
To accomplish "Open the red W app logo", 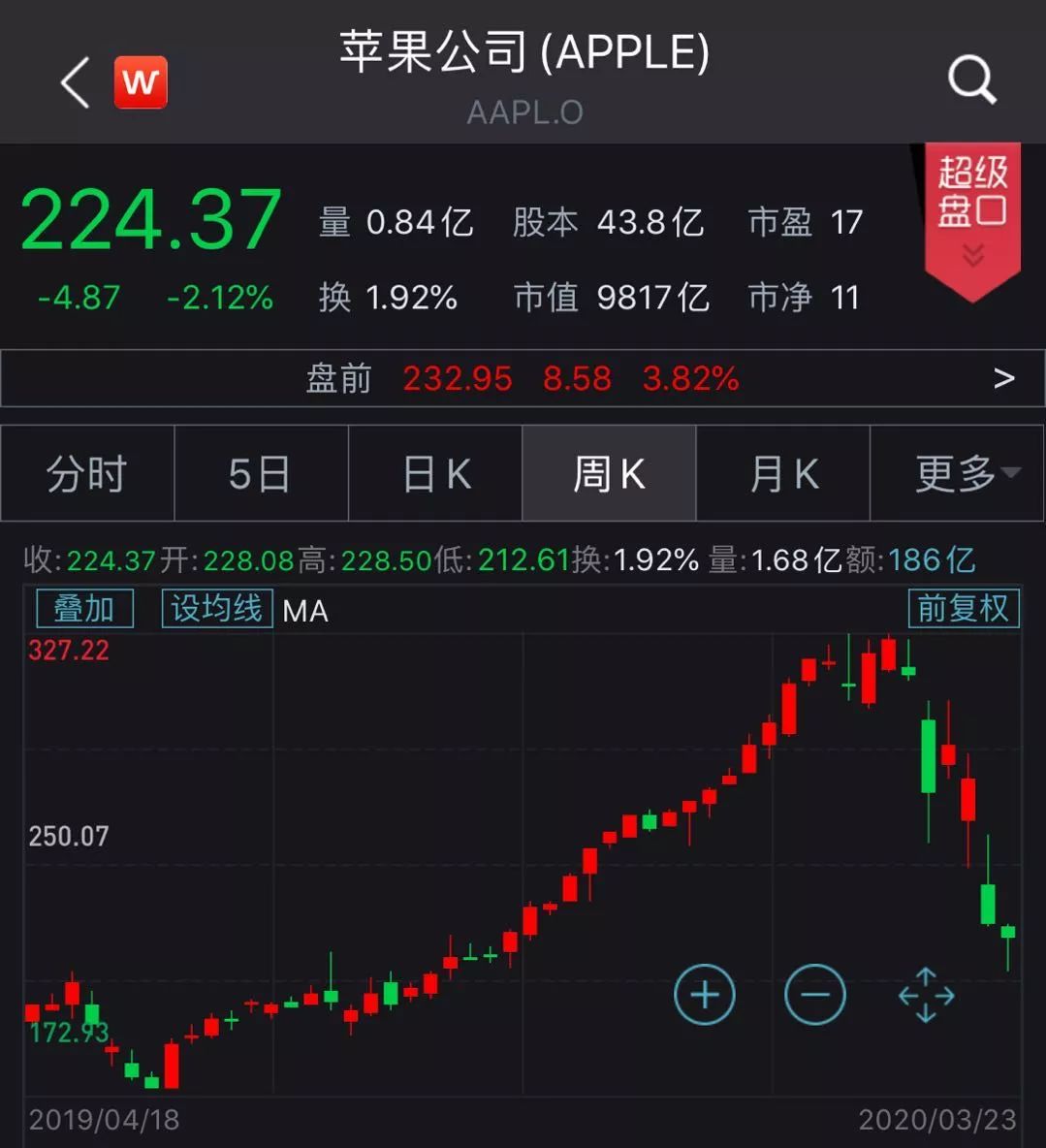I will pyautogui.click(x=141, y=82).
